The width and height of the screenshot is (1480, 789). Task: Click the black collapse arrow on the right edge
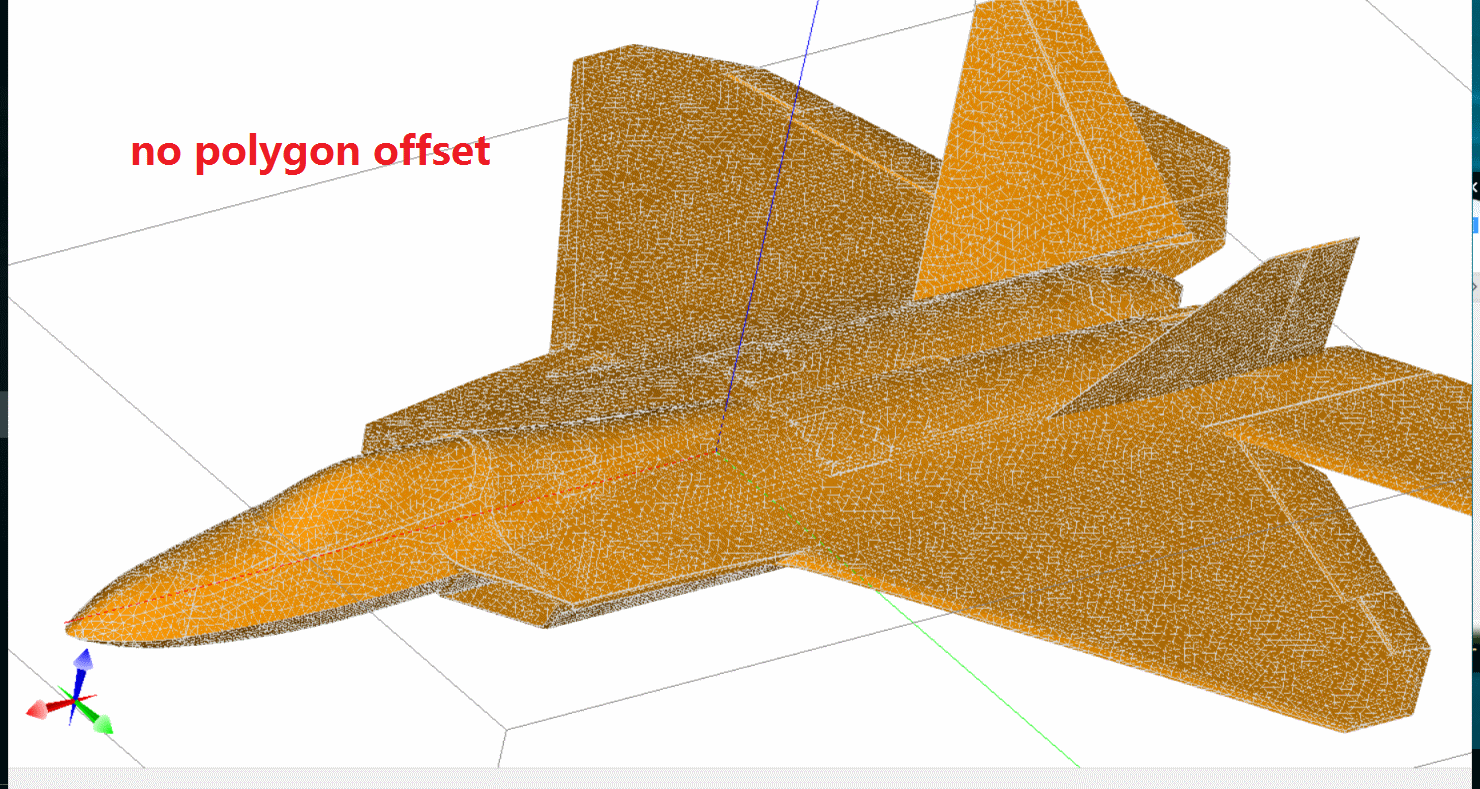[1474, 187]
